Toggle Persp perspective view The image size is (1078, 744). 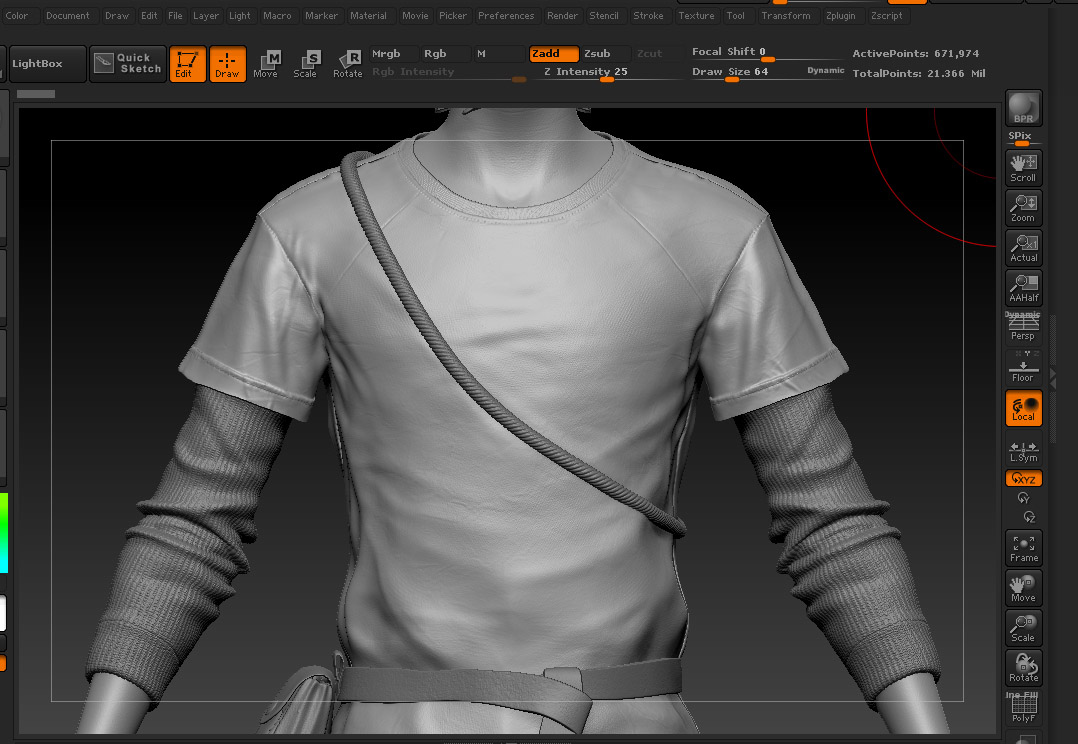(x=1023, y=328)
